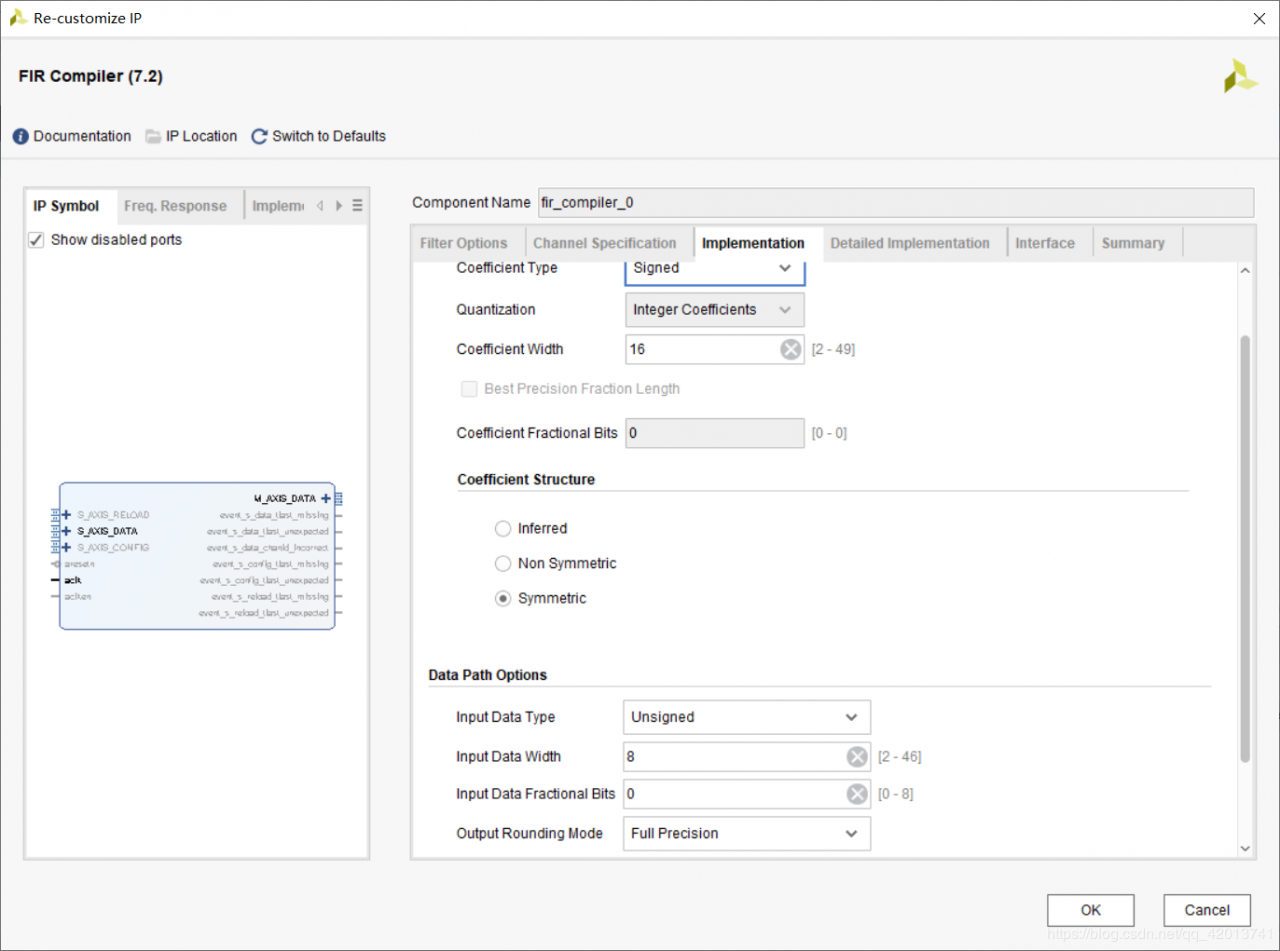Image resolution: width=1280 pixels, height=951 pixels.
Task: Select the IP Symbol tab
Action: pos(66,206)
